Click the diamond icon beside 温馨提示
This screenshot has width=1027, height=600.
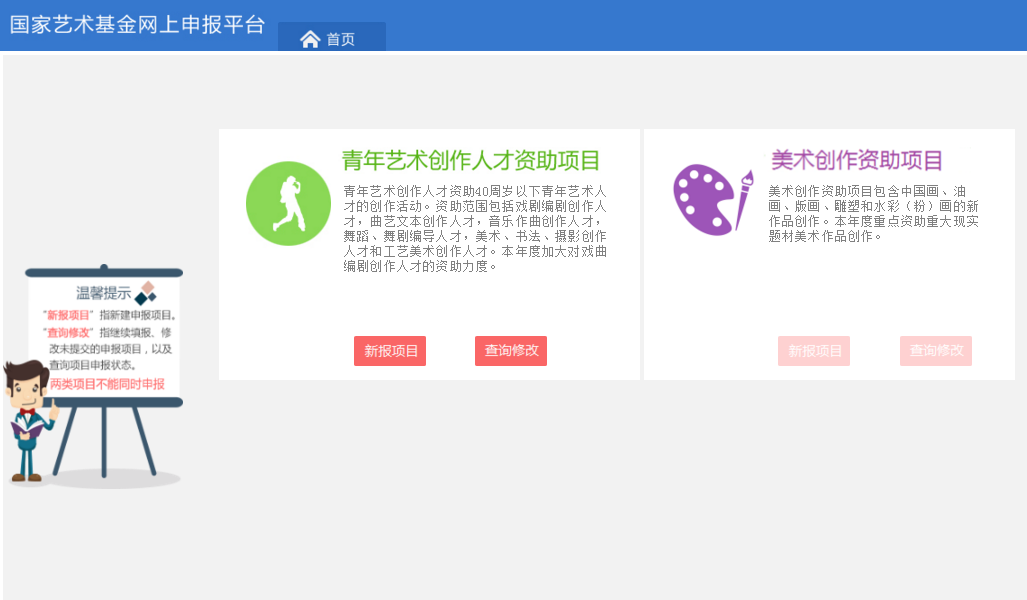coord(146,292)
